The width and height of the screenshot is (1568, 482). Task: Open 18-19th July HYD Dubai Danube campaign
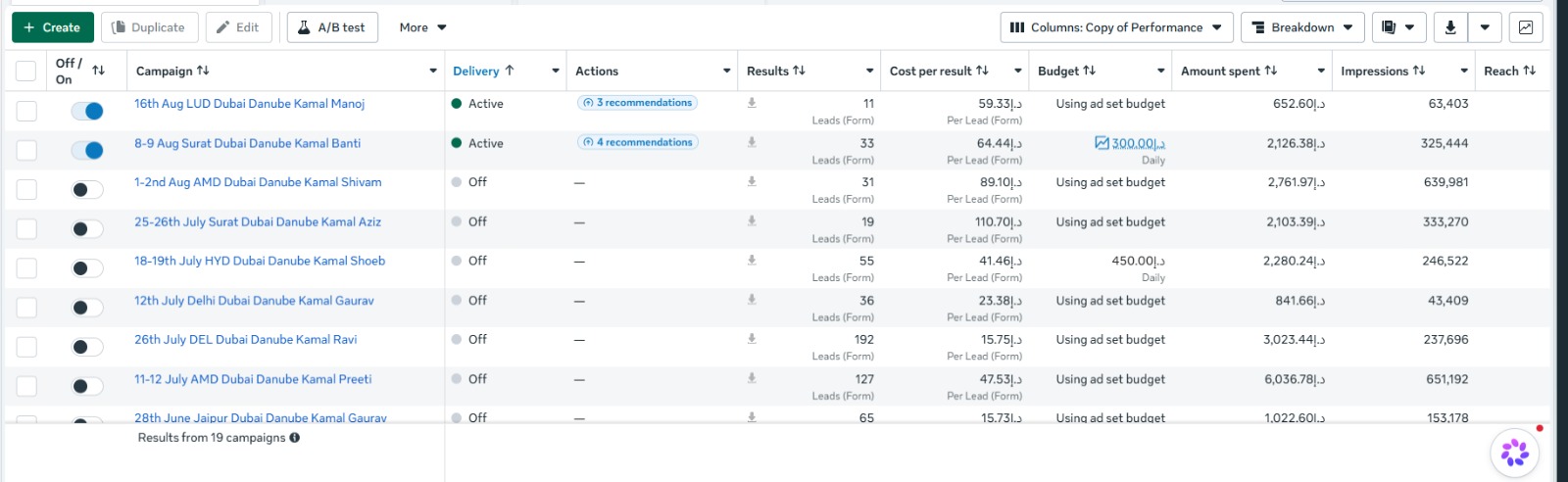tap(260, 261)
